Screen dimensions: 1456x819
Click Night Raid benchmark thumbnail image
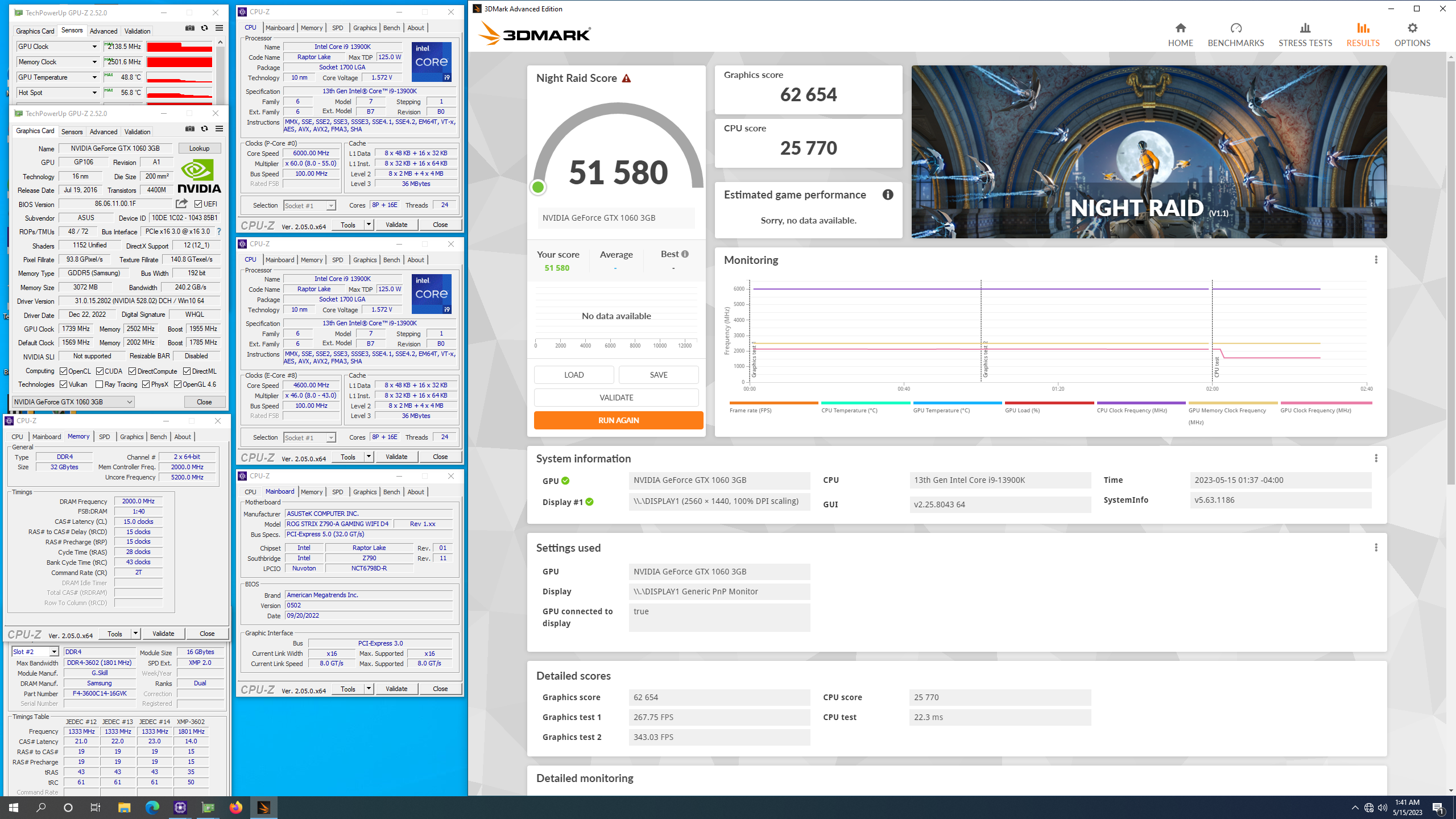1149,151
